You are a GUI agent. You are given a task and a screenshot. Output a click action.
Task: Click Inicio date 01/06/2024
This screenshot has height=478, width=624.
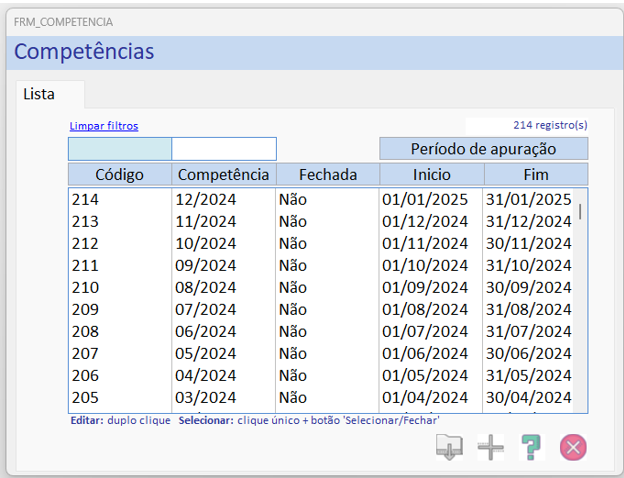pos(425,353)
